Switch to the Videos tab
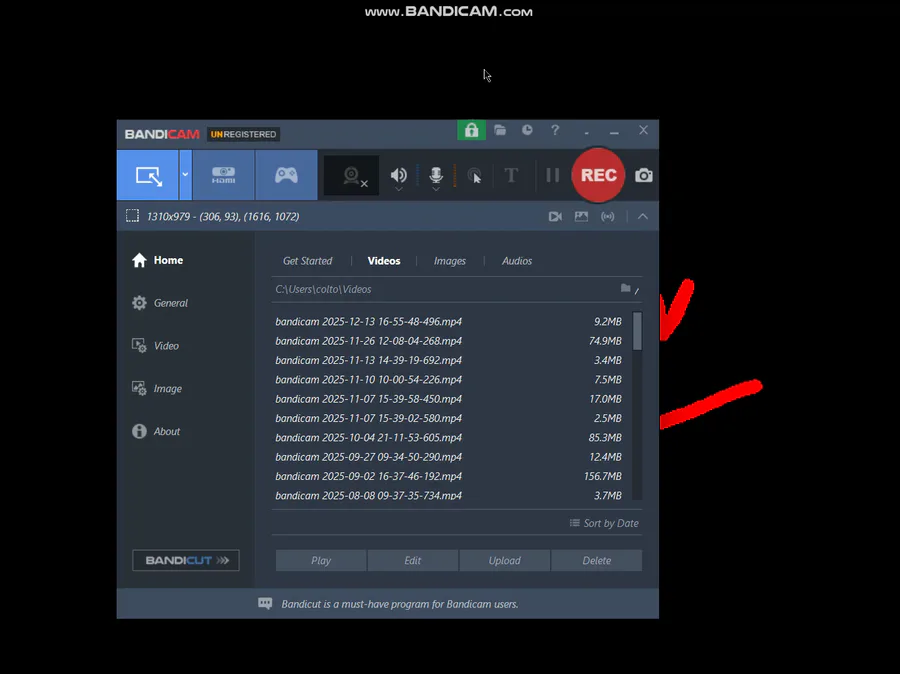The image size is (900, 674). [x=383, y=261]
